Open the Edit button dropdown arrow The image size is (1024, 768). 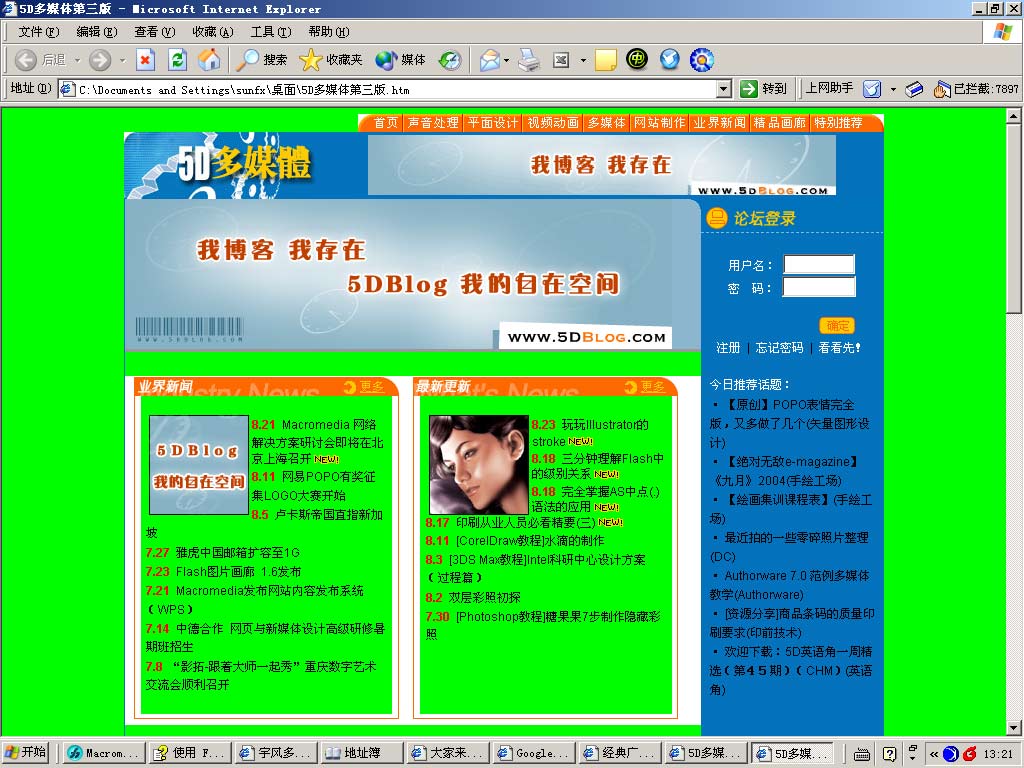(583, 60)
